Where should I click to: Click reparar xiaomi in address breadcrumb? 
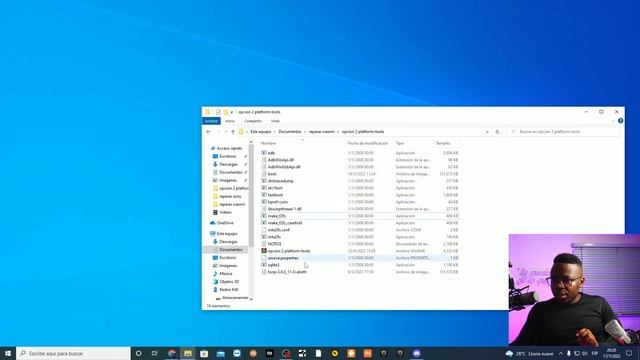[x=322, y=132]
